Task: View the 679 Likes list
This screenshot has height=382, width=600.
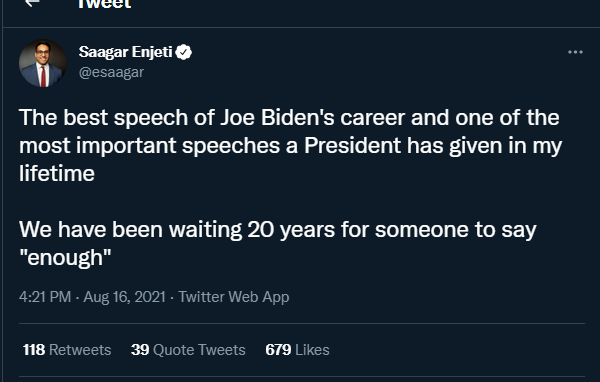Action: 297,350
